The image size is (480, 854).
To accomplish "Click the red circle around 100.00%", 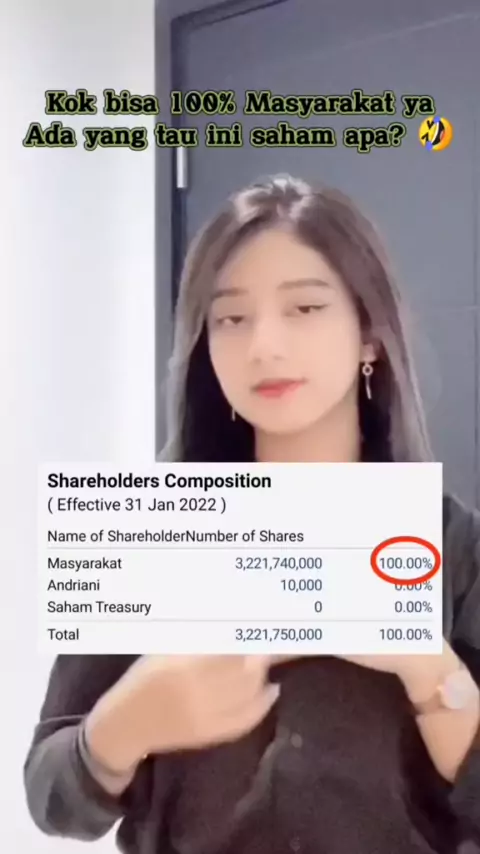I will [405, 560].
